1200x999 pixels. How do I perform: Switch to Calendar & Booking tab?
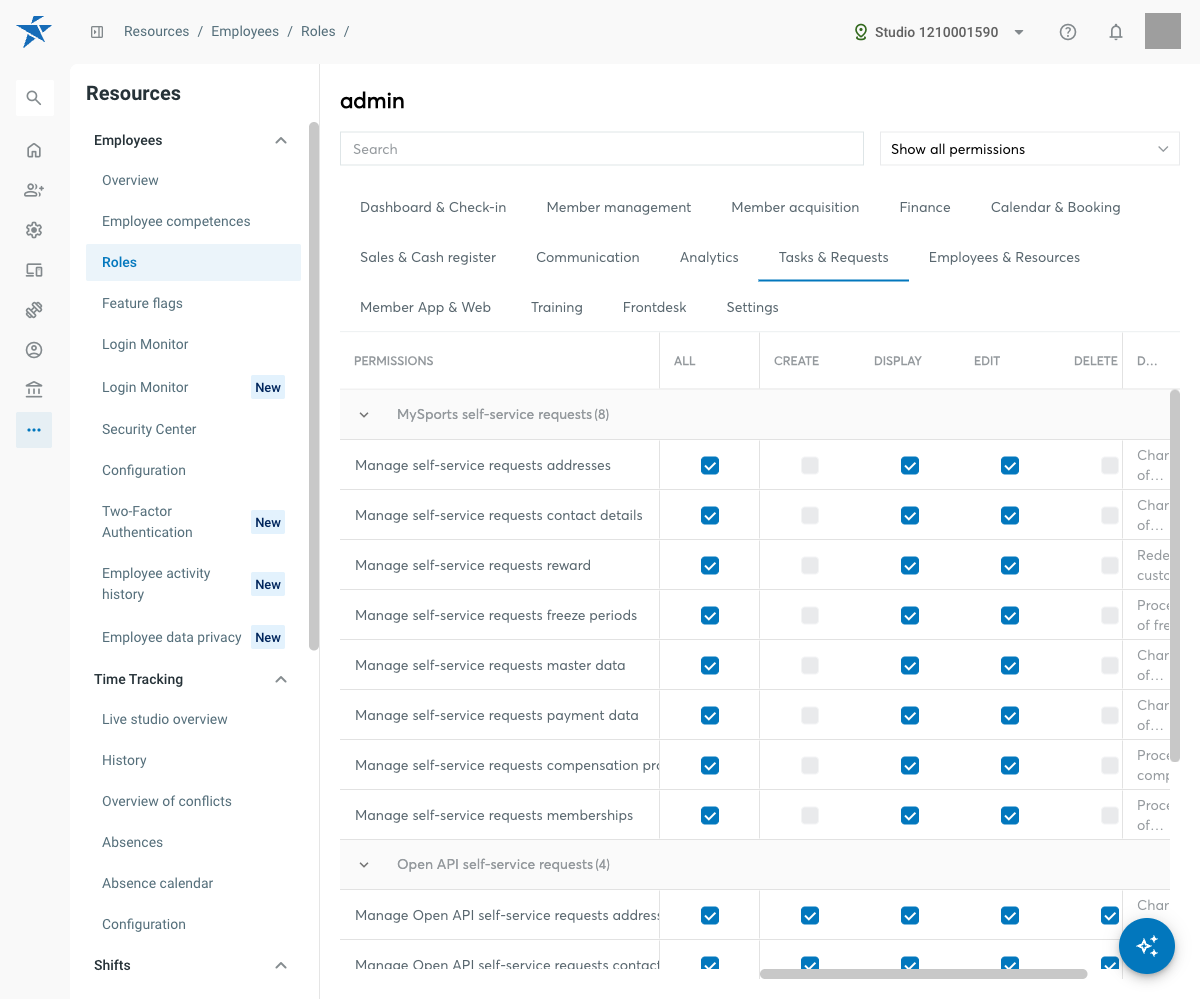pyautogui.click(x=1055, y=207)
